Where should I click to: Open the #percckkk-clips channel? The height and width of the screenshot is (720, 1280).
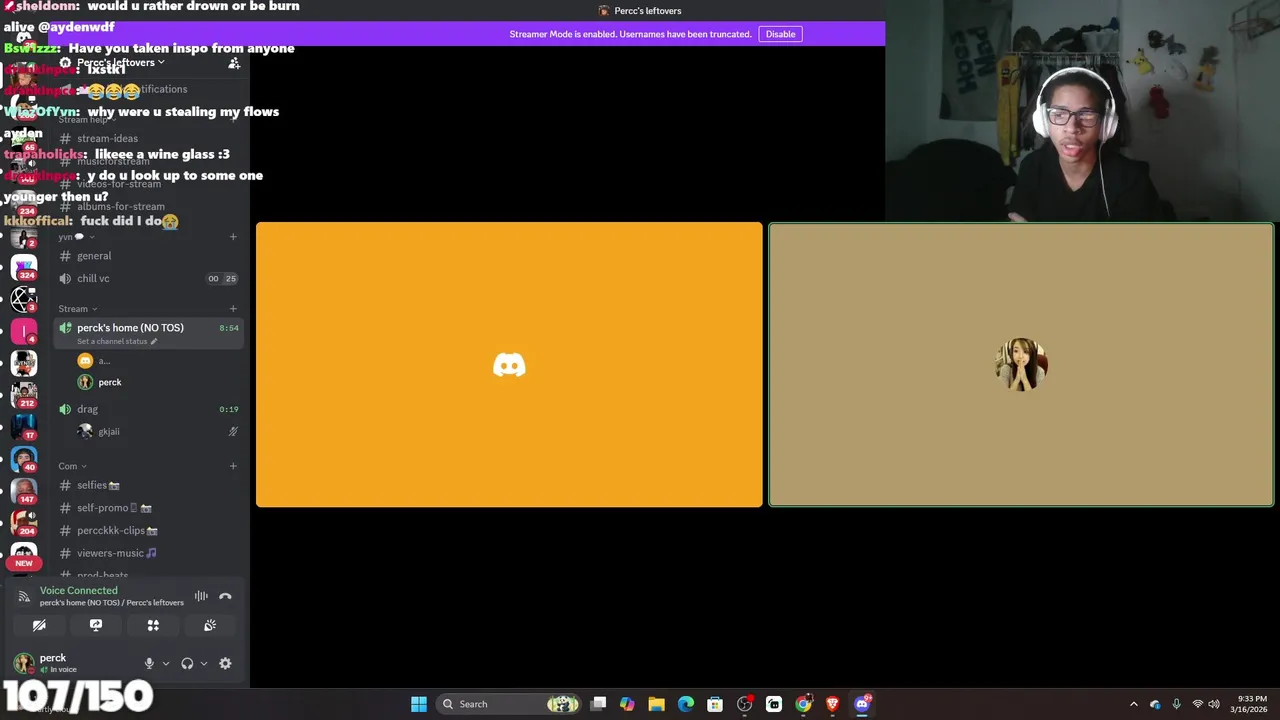coord(149,531)
